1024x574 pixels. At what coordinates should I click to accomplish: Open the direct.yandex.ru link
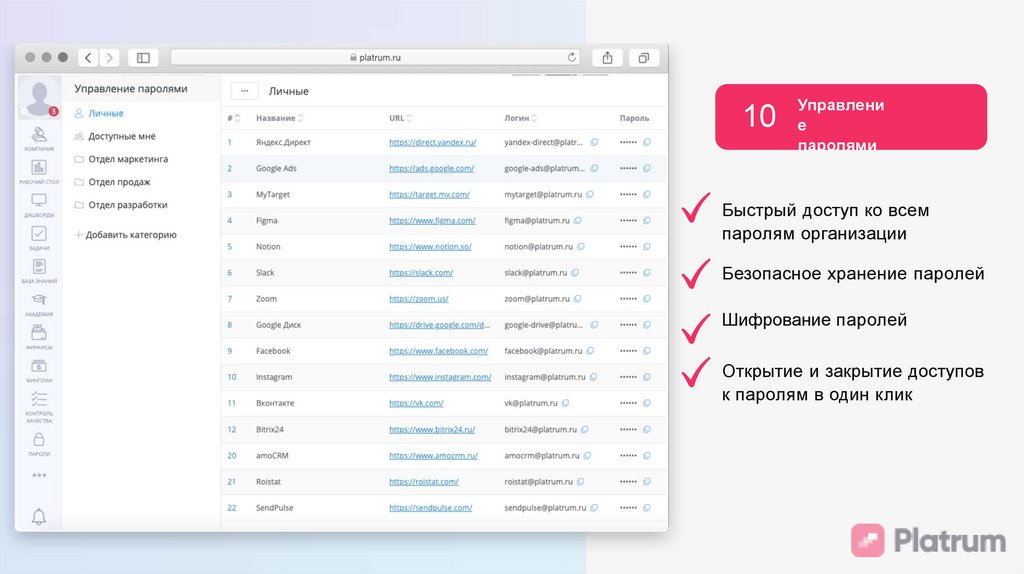point(432,142)
